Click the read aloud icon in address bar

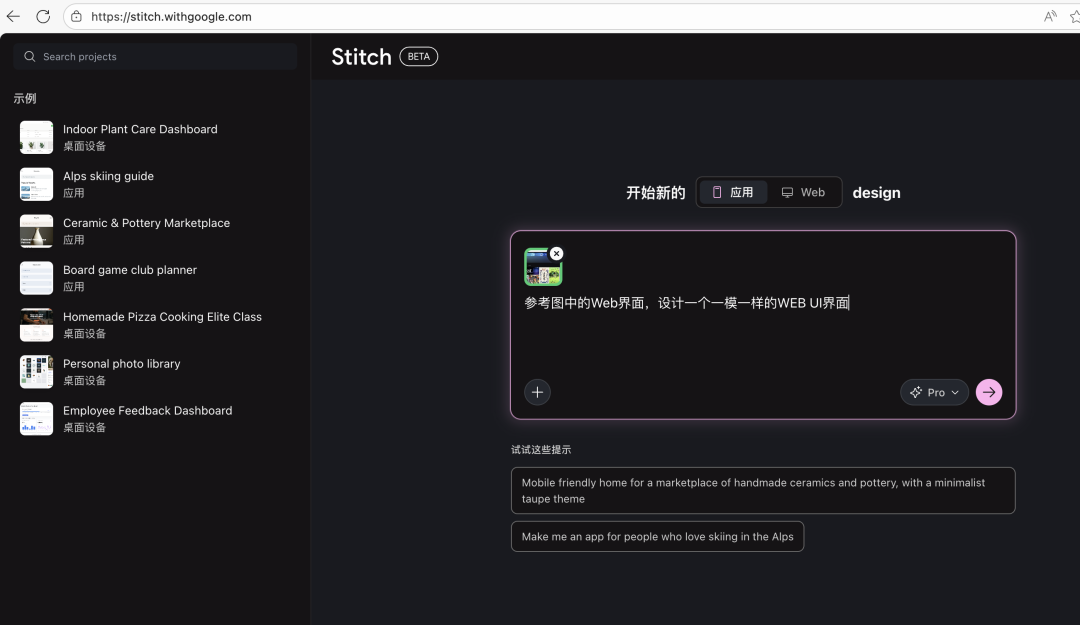click(1050, 16)
